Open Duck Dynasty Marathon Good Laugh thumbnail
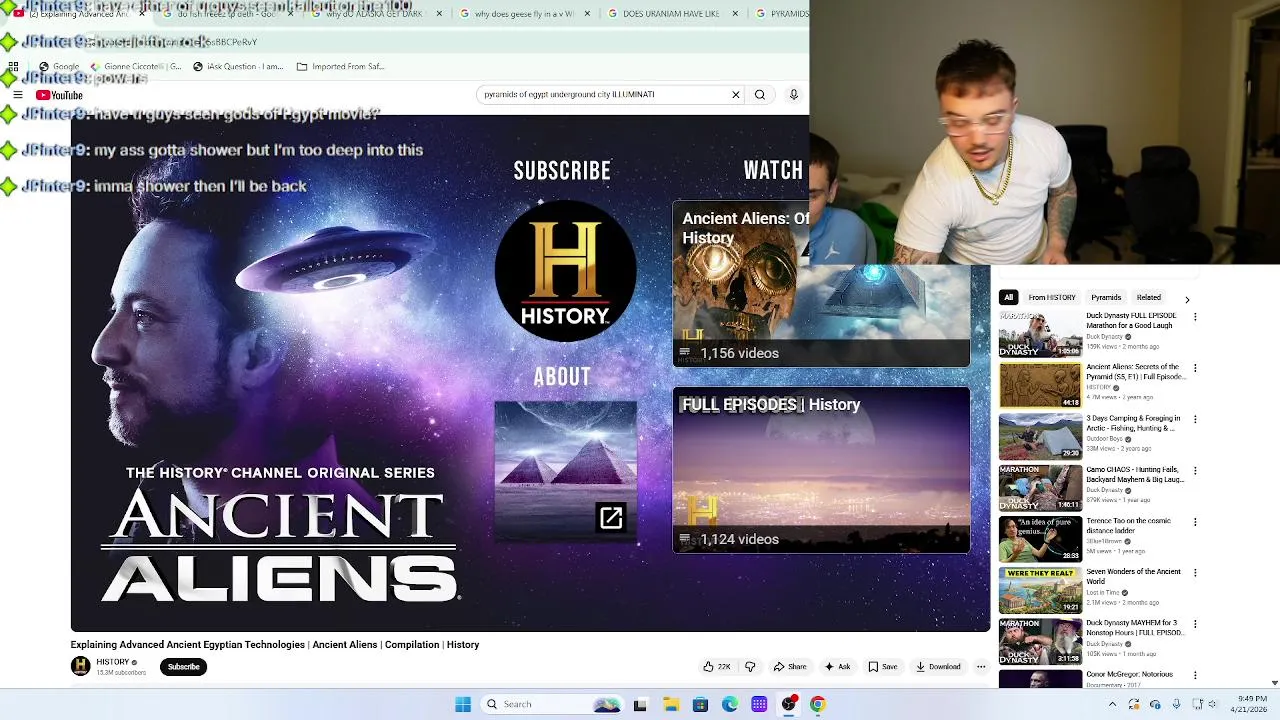 point(1040,334)
